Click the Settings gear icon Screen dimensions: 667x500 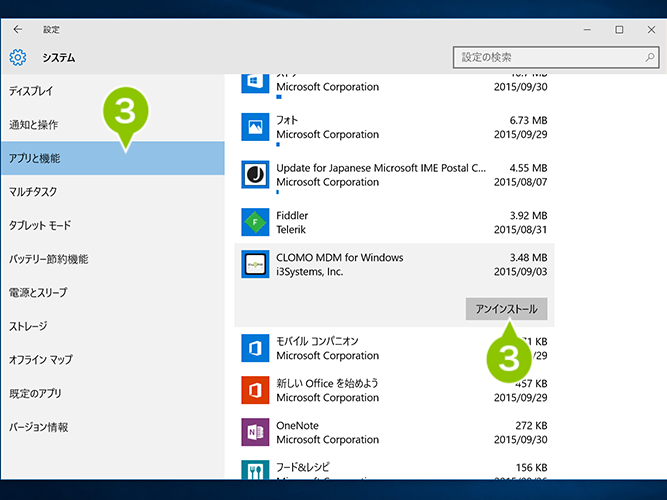point(17,57)
